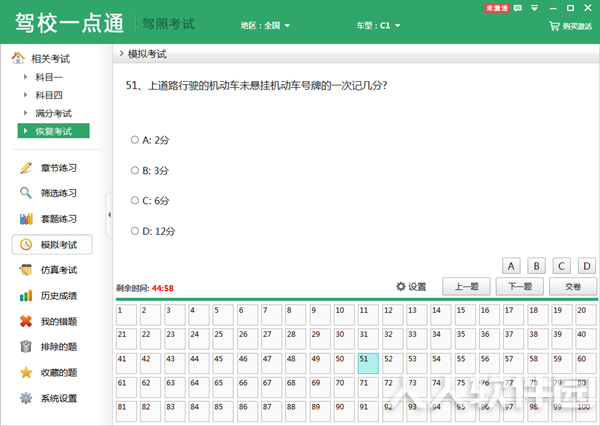Screen dimensions: 600x426
Task: Click the magnifier icon for 筛选练习
Action: tap(26, 193)
